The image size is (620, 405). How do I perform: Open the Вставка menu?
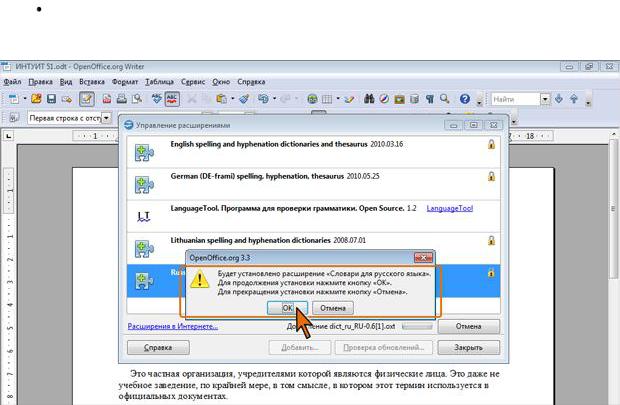point(92,82)
